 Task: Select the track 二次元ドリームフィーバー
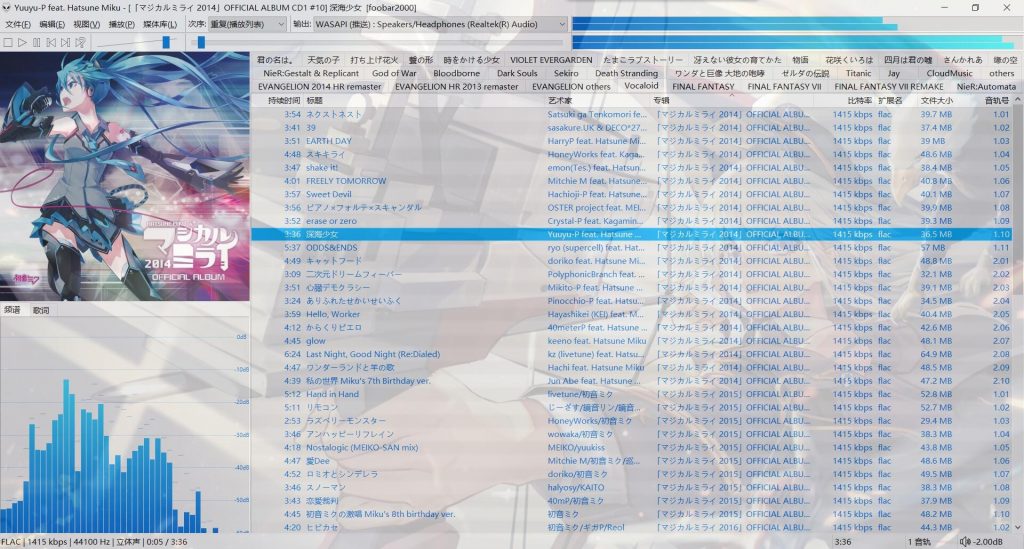tap(632, 274)
